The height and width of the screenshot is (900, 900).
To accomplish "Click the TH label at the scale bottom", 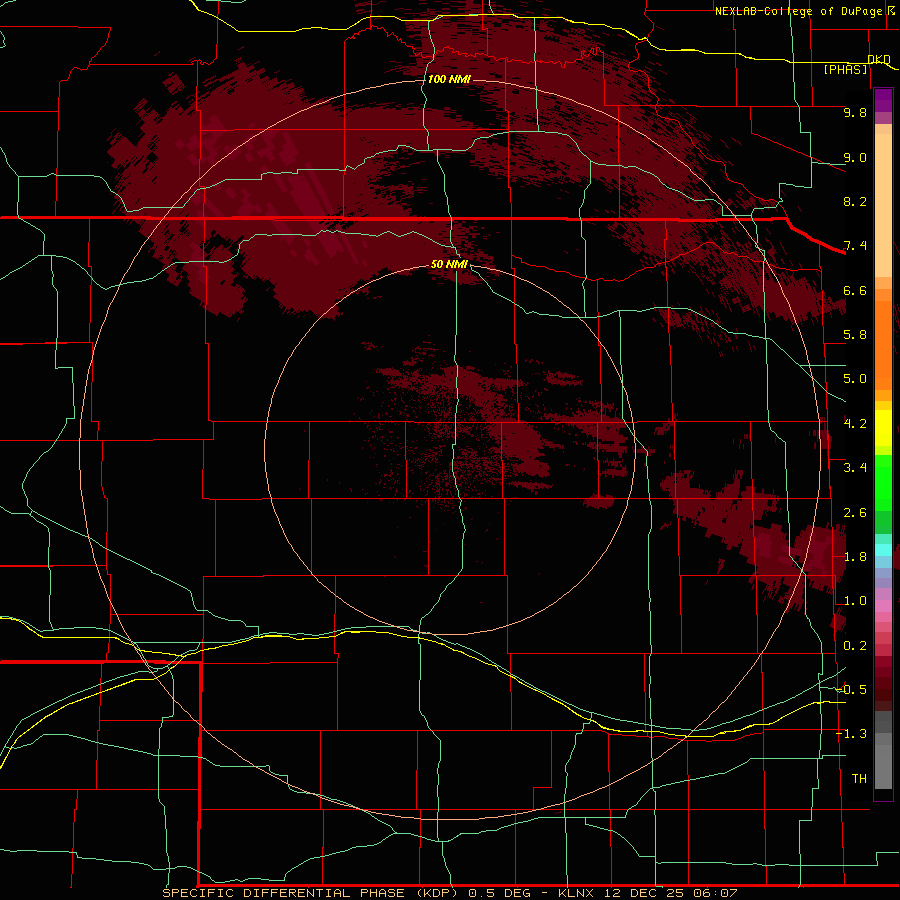I will point(859,779).
